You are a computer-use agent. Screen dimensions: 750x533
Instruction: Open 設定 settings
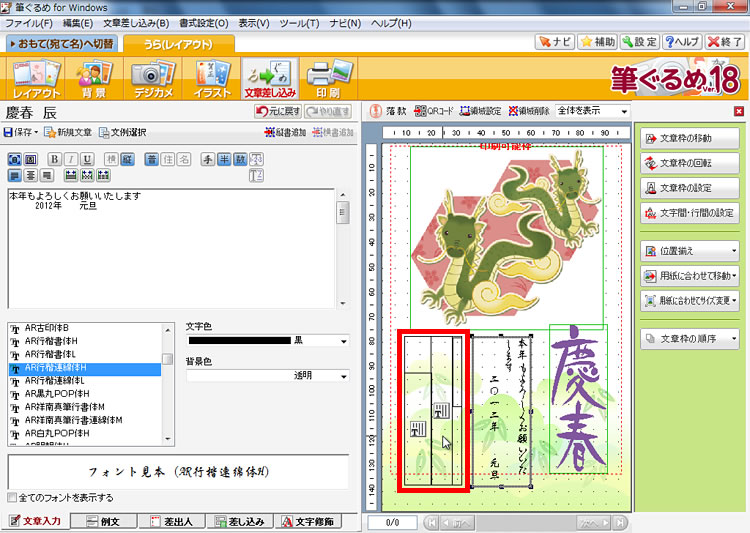(x=640, y=42)
